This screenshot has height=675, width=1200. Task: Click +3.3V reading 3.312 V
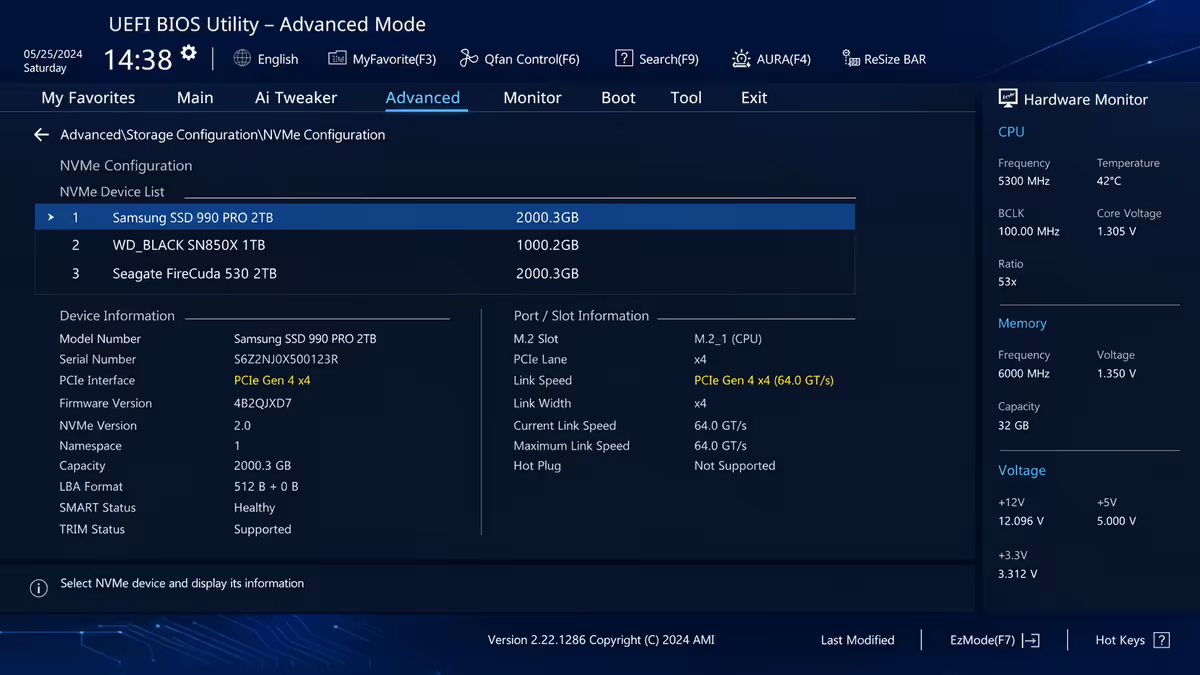[1017, 574]
